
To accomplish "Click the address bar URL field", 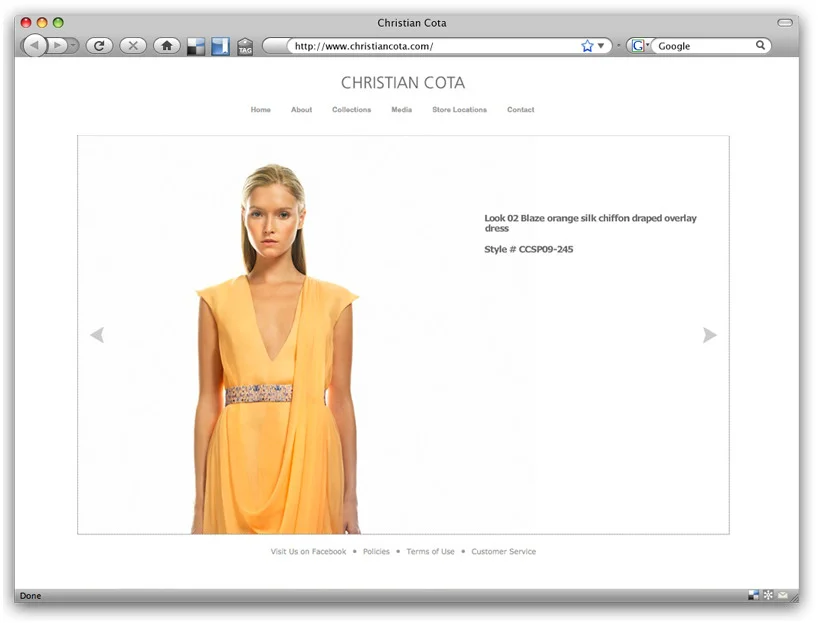I will [x=436, y=46].
